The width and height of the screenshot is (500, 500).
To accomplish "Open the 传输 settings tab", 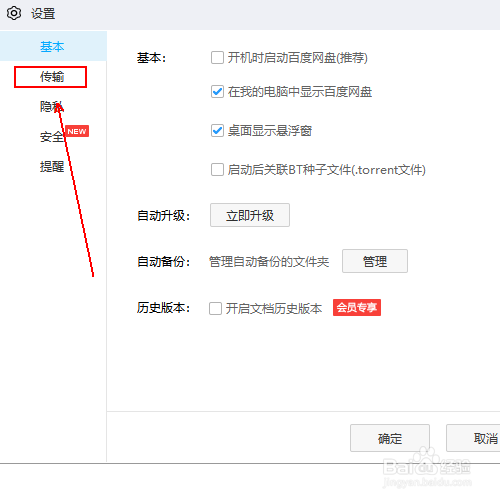I will tap(52, 77).
